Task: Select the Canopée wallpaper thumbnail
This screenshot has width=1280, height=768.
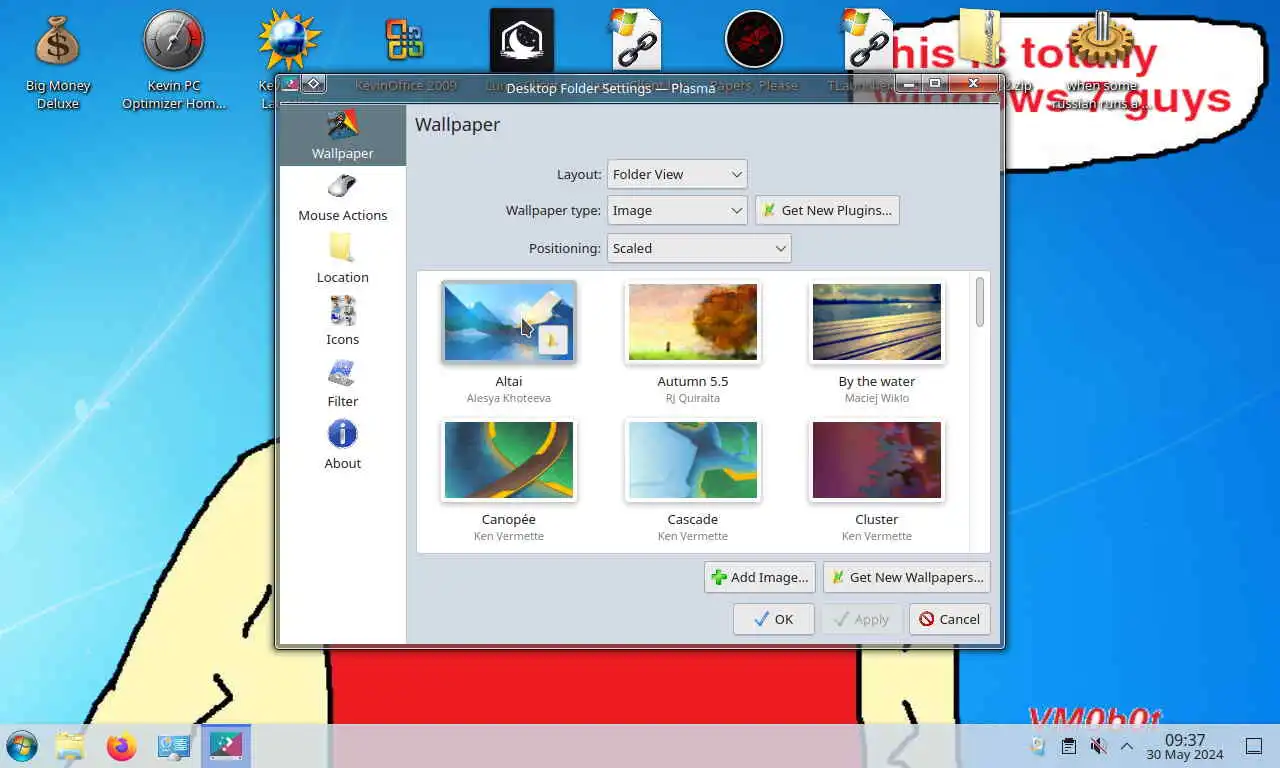Action: 509,460
